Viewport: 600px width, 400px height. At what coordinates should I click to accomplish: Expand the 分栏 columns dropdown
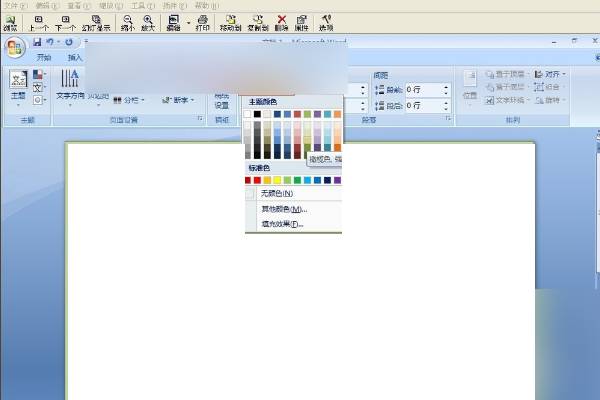tap(129, 100)
